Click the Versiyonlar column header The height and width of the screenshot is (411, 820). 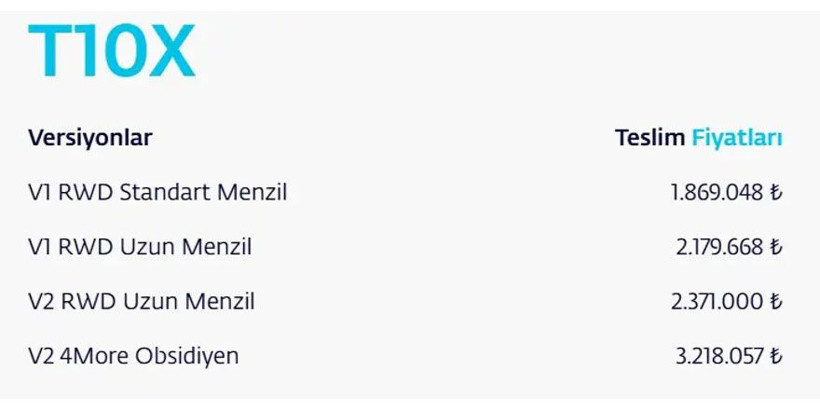(90, 137)
